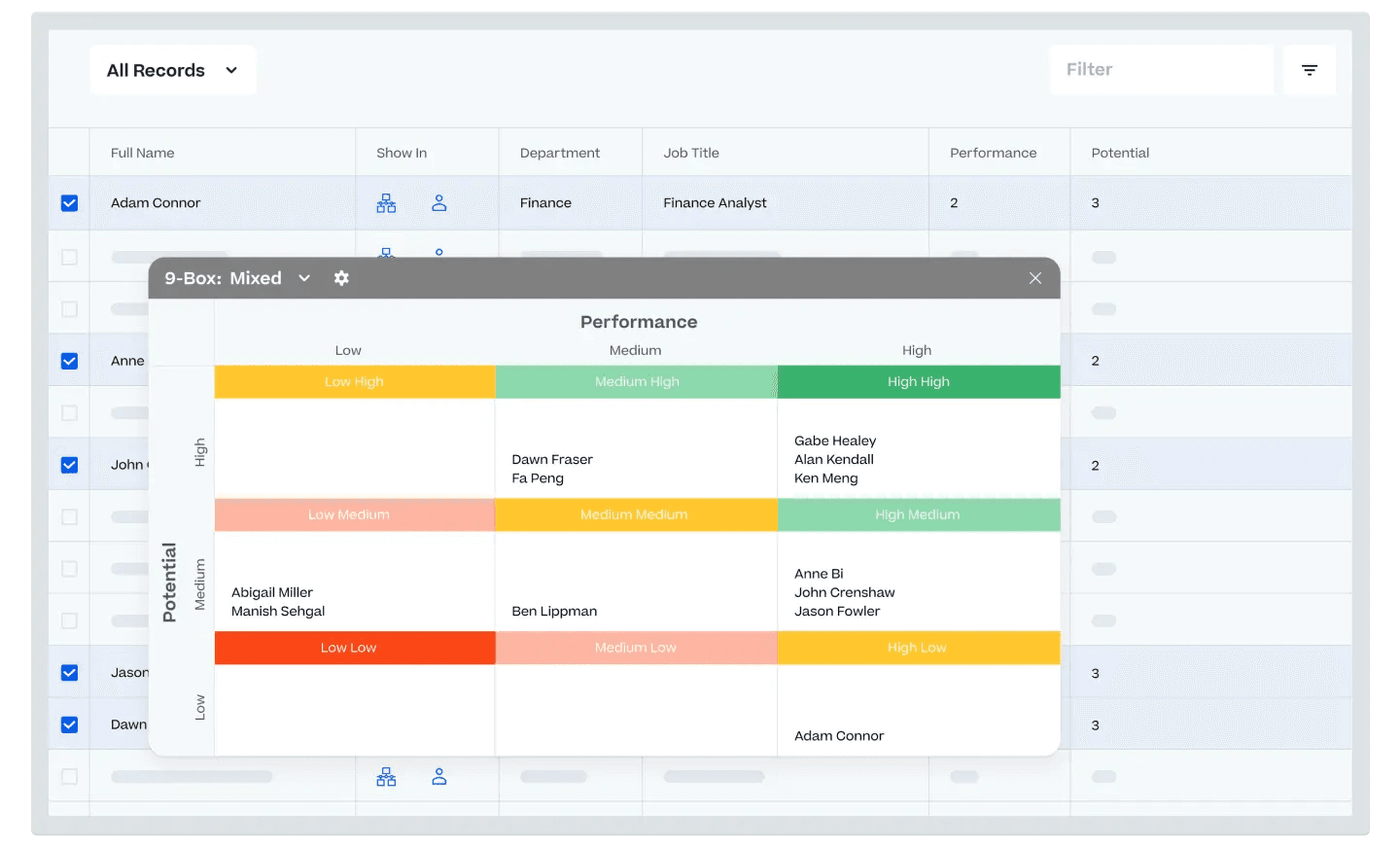Open the All Records dropdown
Screen dimensions: 1400x848
[x=173, y=69]
